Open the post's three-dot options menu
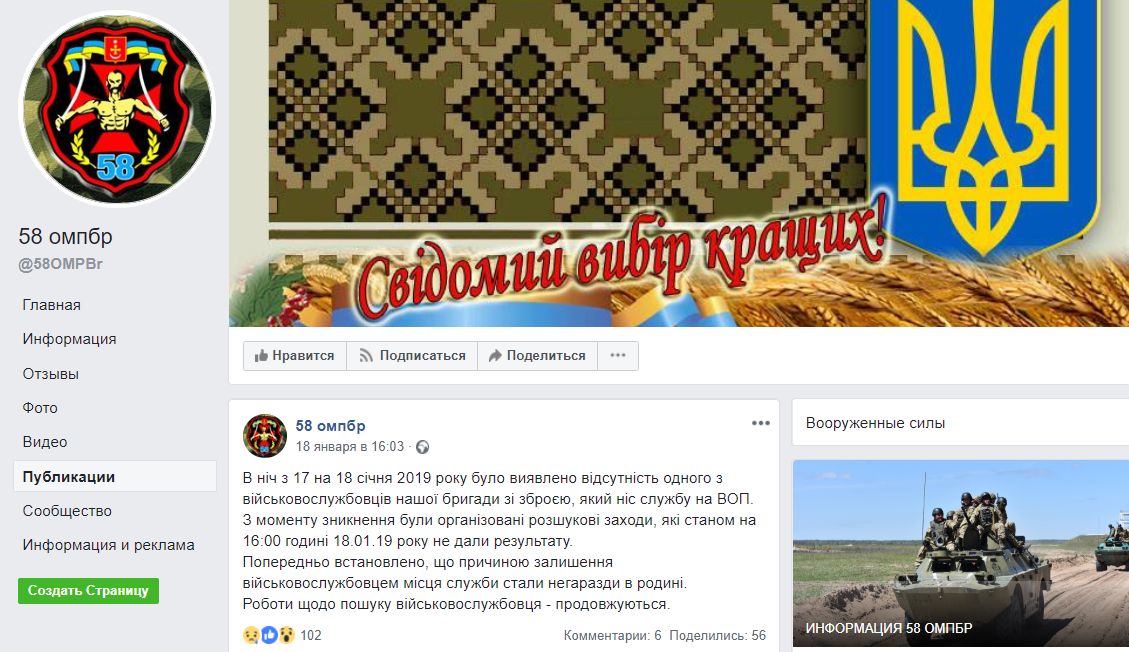 pyautogui.click(x=760, y=423)
